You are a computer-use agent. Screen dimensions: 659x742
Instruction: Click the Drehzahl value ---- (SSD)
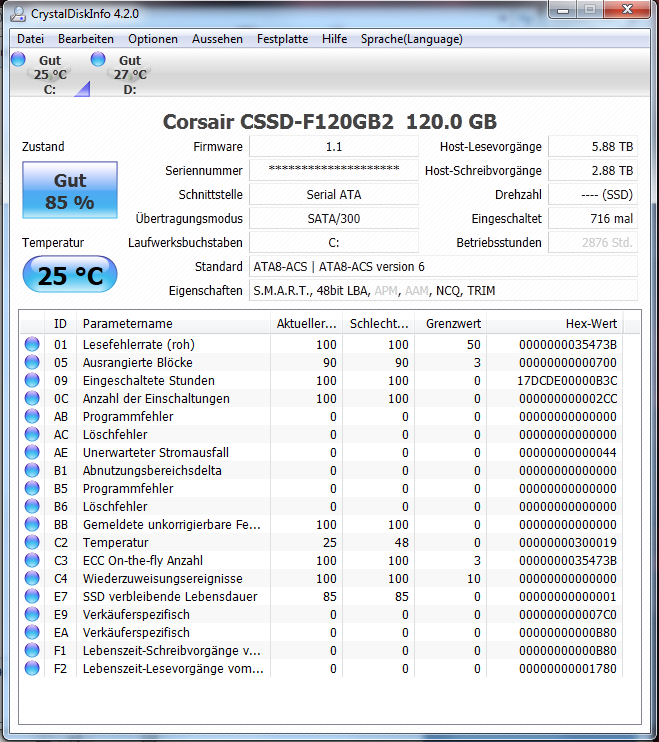593,194
